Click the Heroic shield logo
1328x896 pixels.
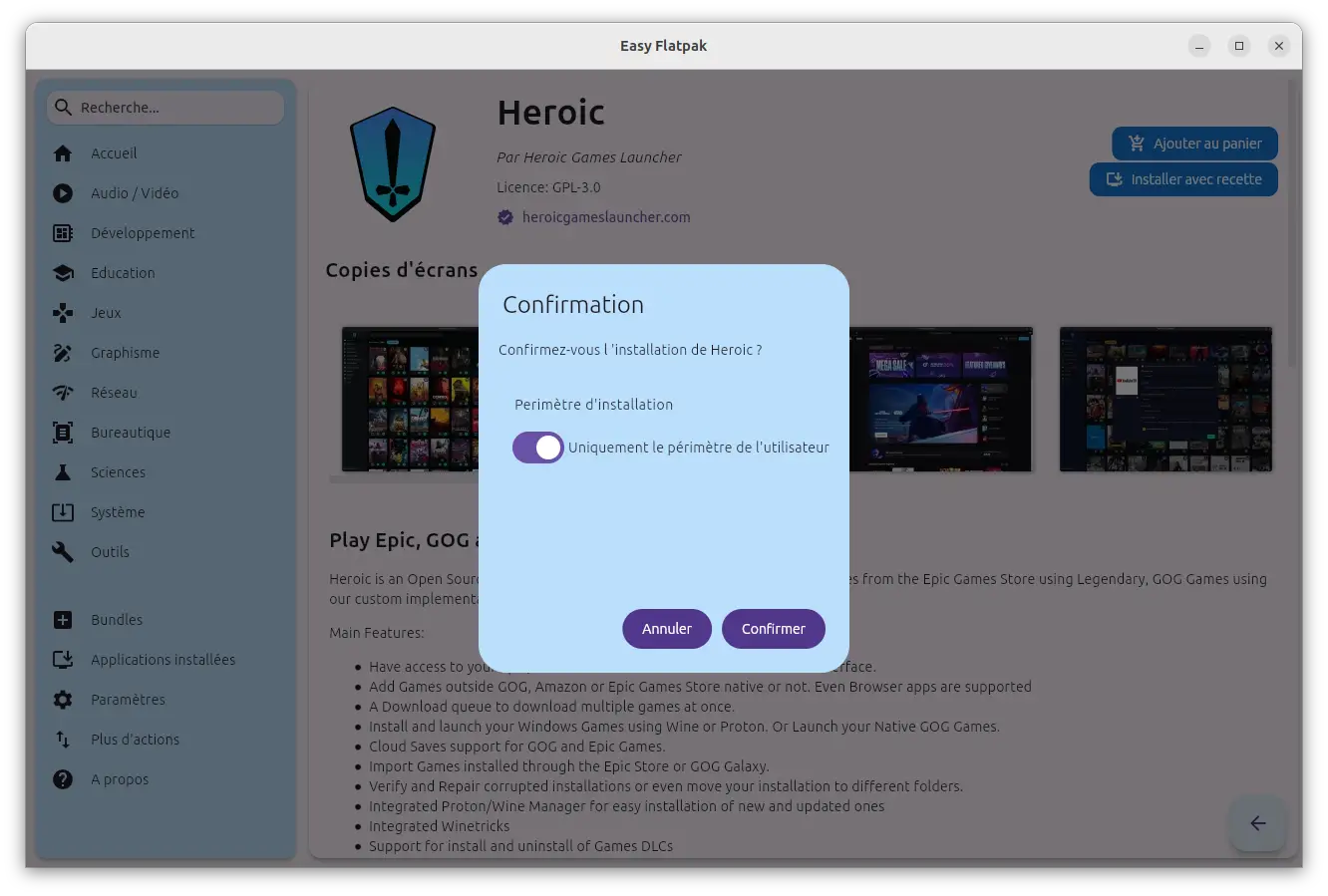(393, 164)
